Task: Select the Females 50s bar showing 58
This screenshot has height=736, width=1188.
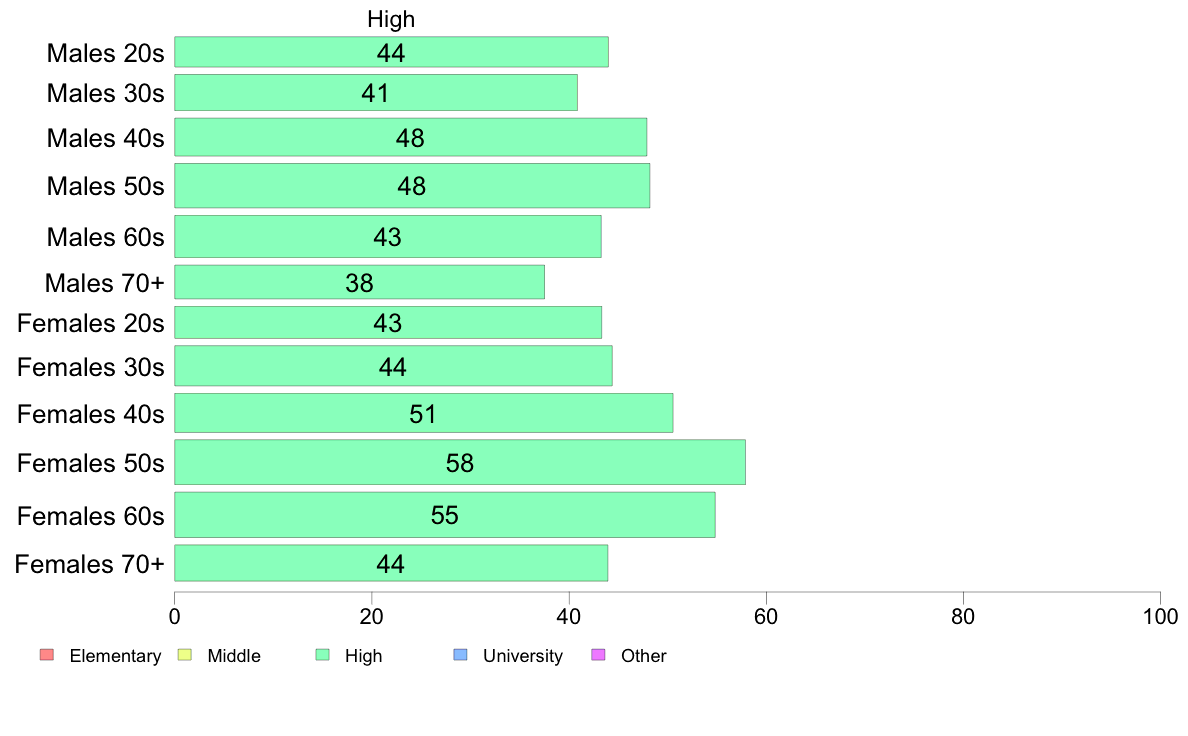Action: click(460, 462)
